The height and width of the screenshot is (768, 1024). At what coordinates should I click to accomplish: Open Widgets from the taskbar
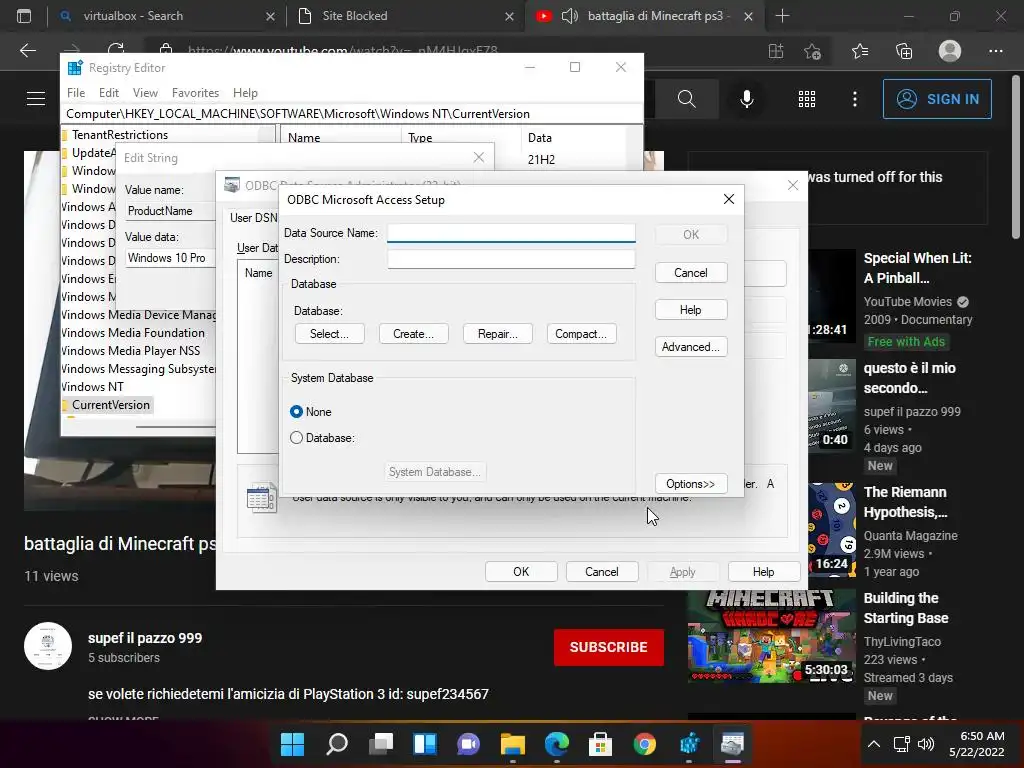coord(425,744)
